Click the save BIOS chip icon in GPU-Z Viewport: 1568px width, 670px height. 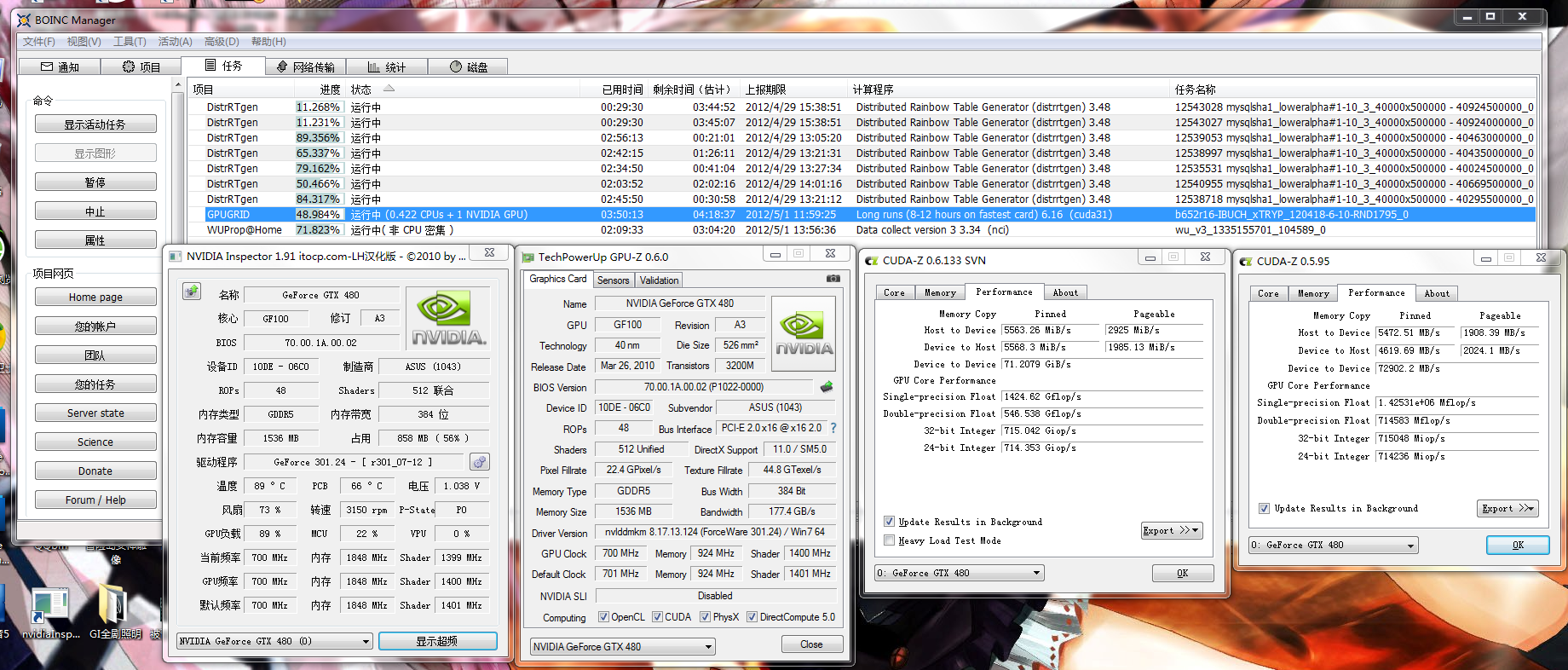pyautogui.click(x=826, y=387)
